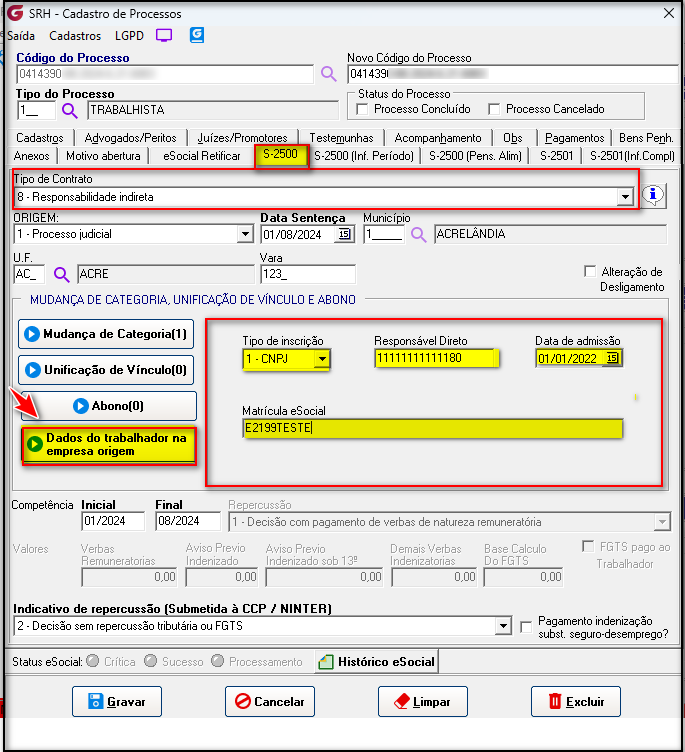Select the Processamento status radio button

(218, 661)
